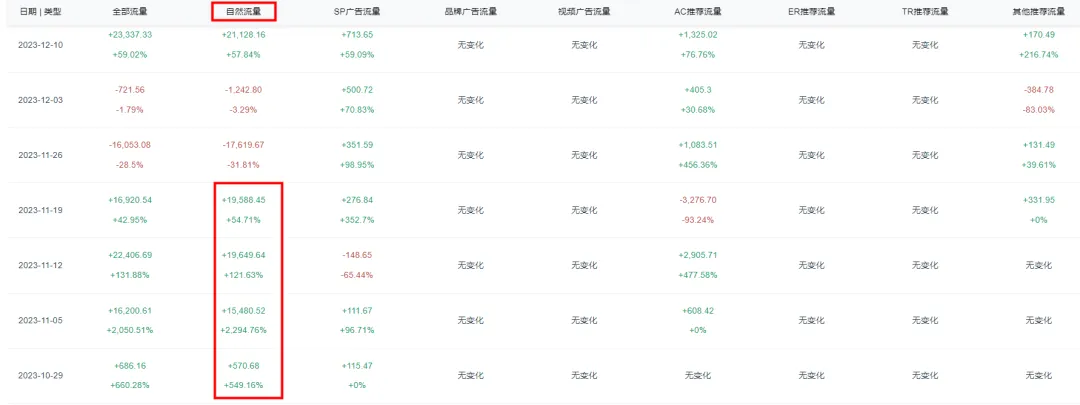The image size is (1080, 405).
Task: Click the +19,588.45 natural traffic value
Action: 244,200
